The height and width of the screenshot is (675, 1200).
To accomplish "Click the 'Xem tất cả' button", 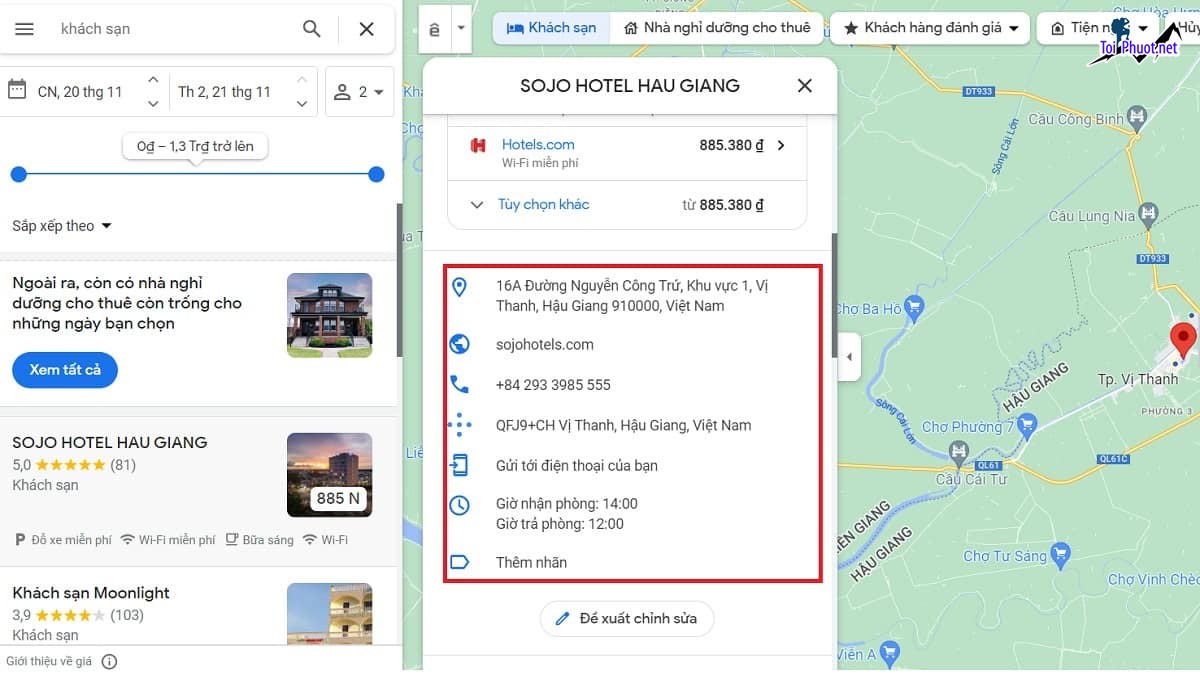I will 65,370.
